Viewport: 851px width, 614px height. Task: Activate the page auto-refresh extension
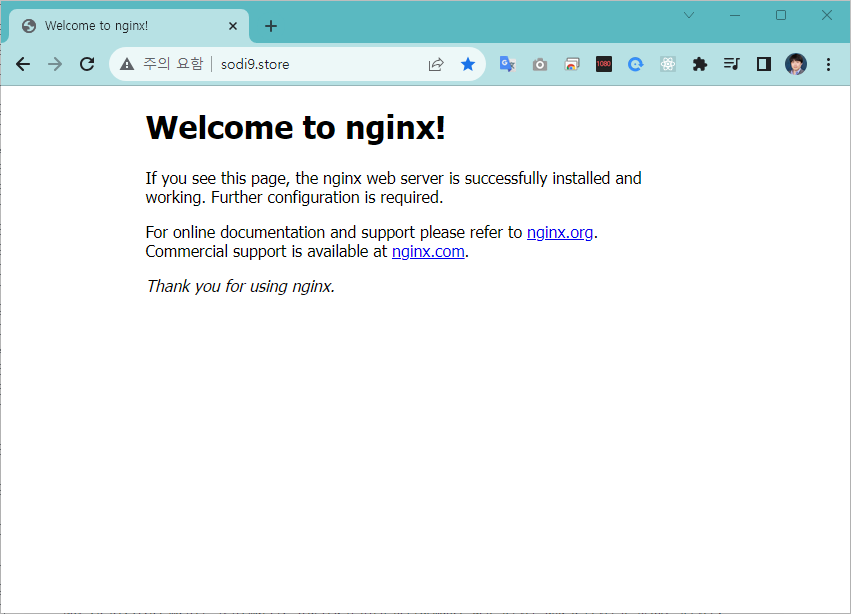coord(635,63)
